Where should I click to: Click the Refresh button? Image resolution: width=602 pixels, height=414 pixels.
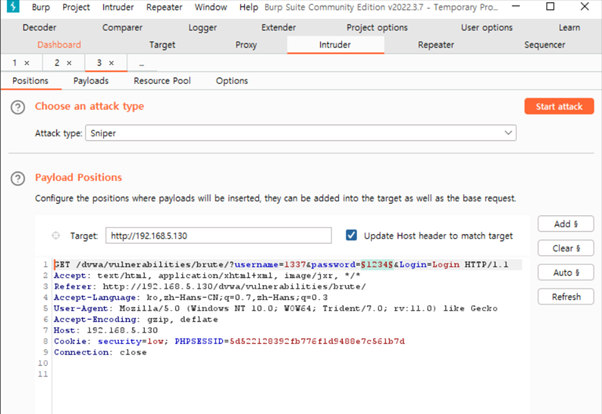point(566,296)
